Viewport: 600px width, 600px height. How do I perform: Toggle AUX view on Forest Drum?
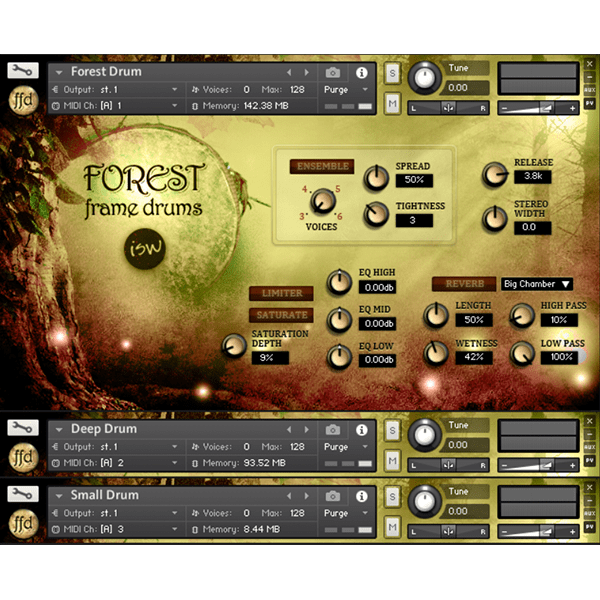tap(589, 90)
